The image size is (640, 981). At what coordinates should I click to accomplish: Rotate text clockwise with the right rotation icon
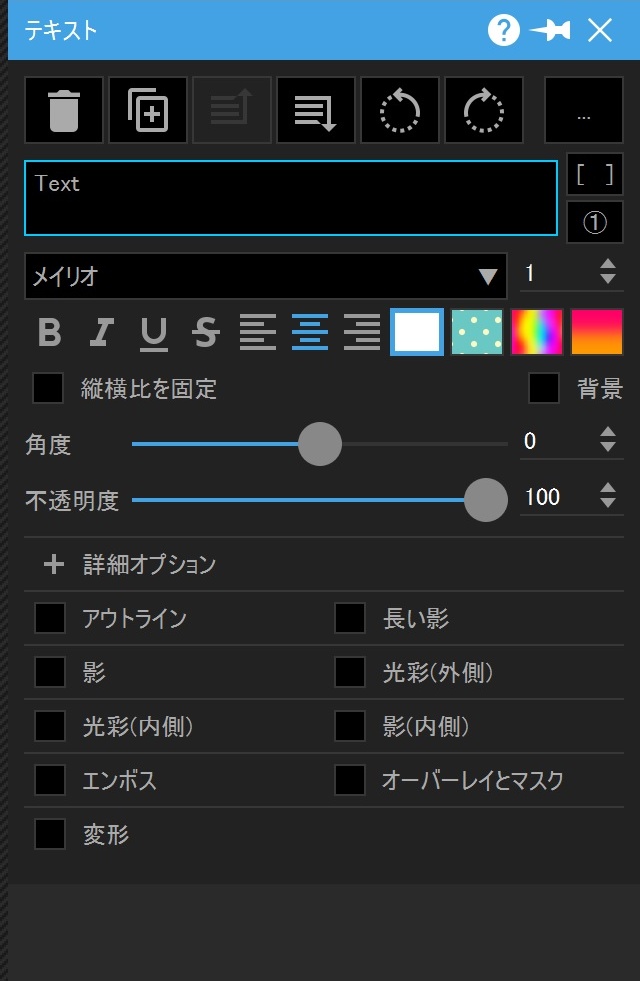484,111
